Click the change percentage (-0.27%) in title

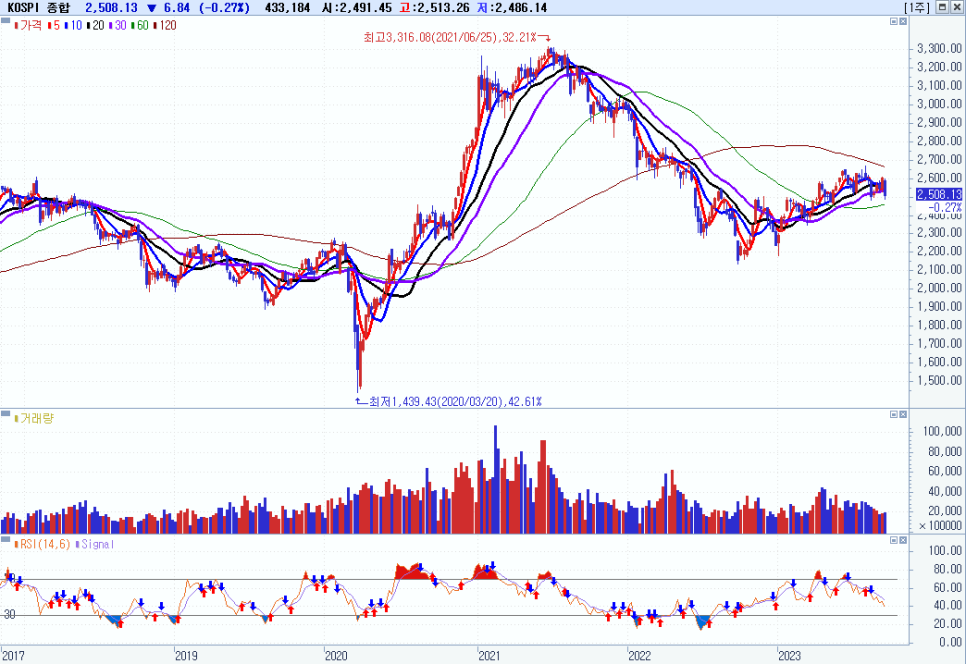pyautogui.click(x=222, y=7)
